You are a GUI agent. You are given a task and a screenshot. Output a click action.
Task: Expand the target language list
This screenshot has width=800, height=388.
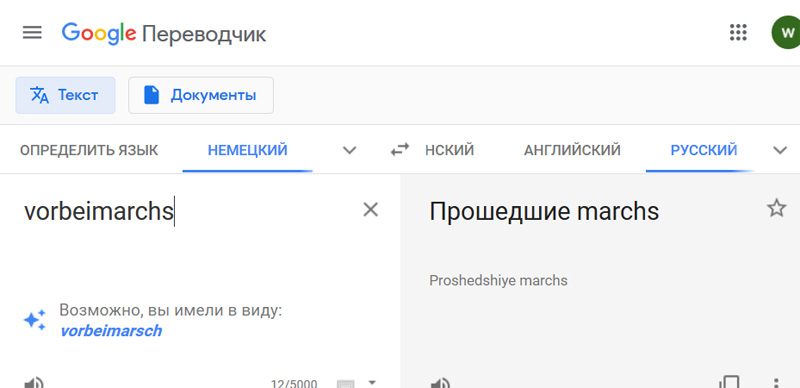click(780, 150)
